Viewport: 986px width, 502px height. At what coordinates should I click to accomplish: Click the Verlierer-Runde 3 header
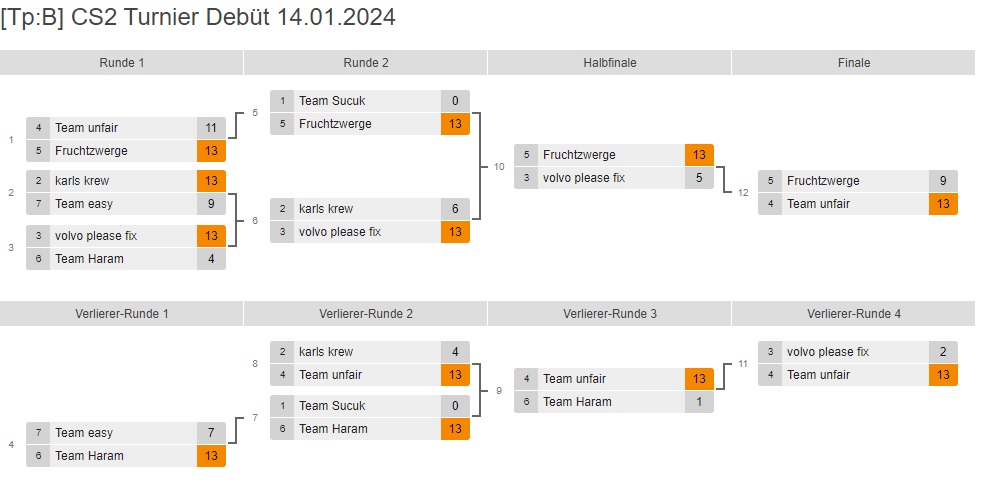(609, 314)
